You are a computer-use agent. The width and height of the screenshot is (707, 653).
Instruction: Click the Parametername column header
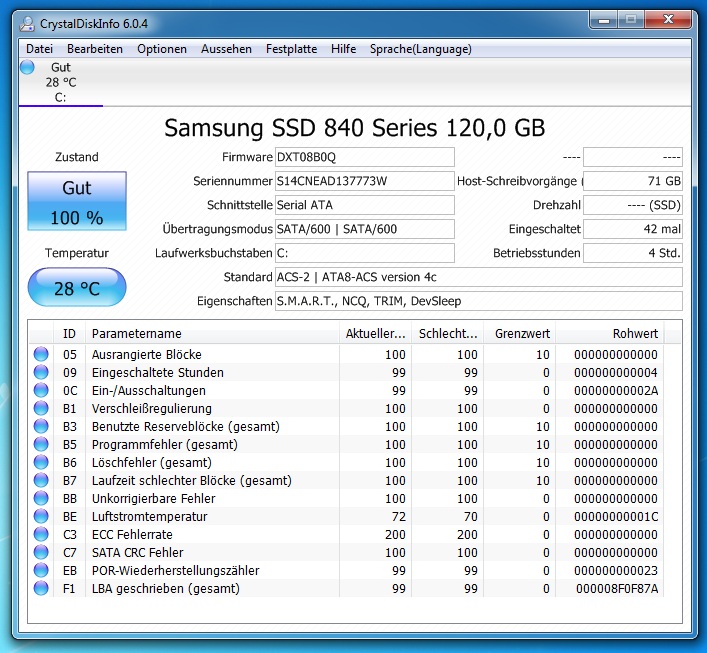tap(212, 334)
